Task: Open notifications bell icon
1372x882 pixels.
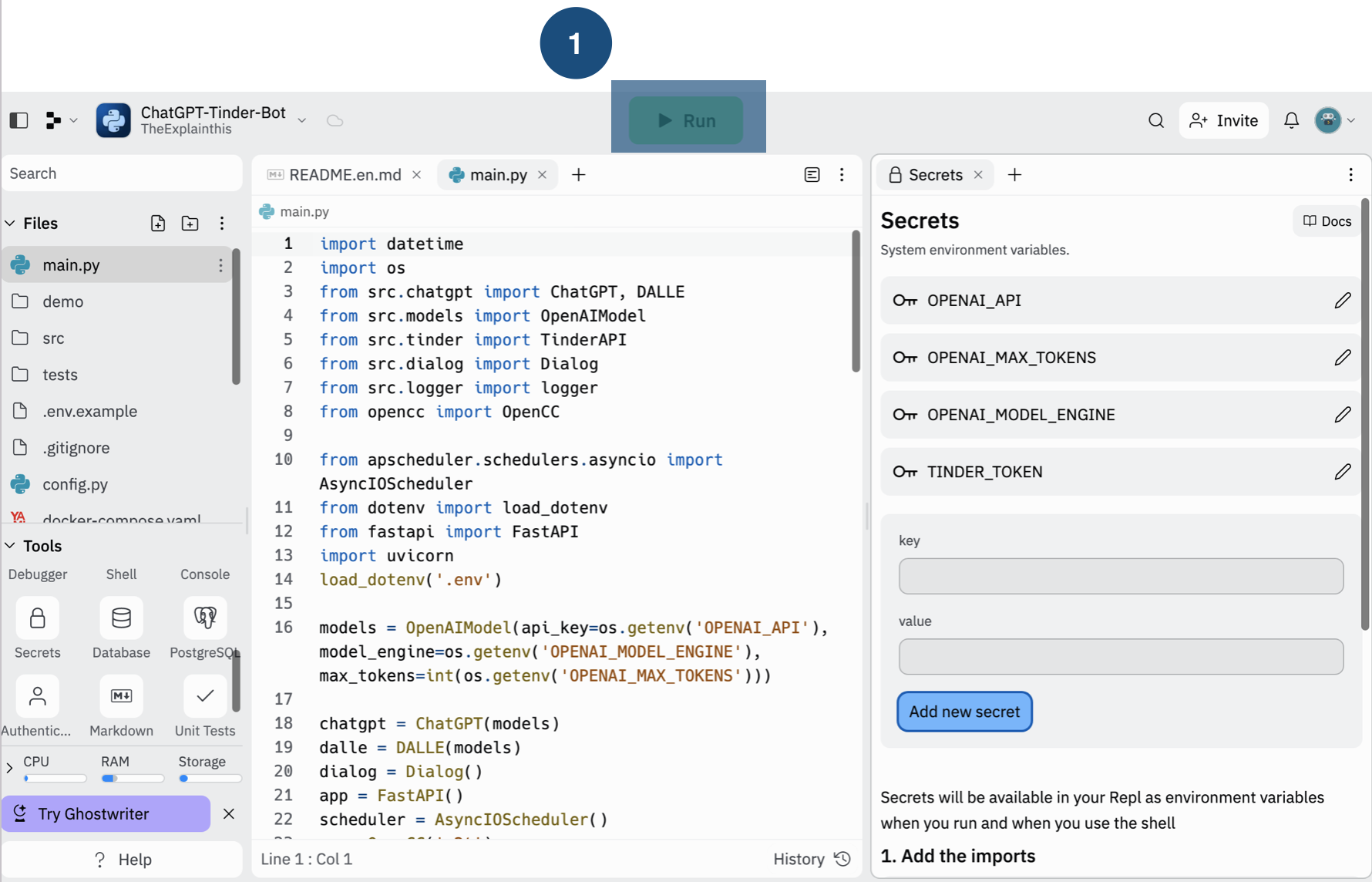Action: click(1291, 120)
